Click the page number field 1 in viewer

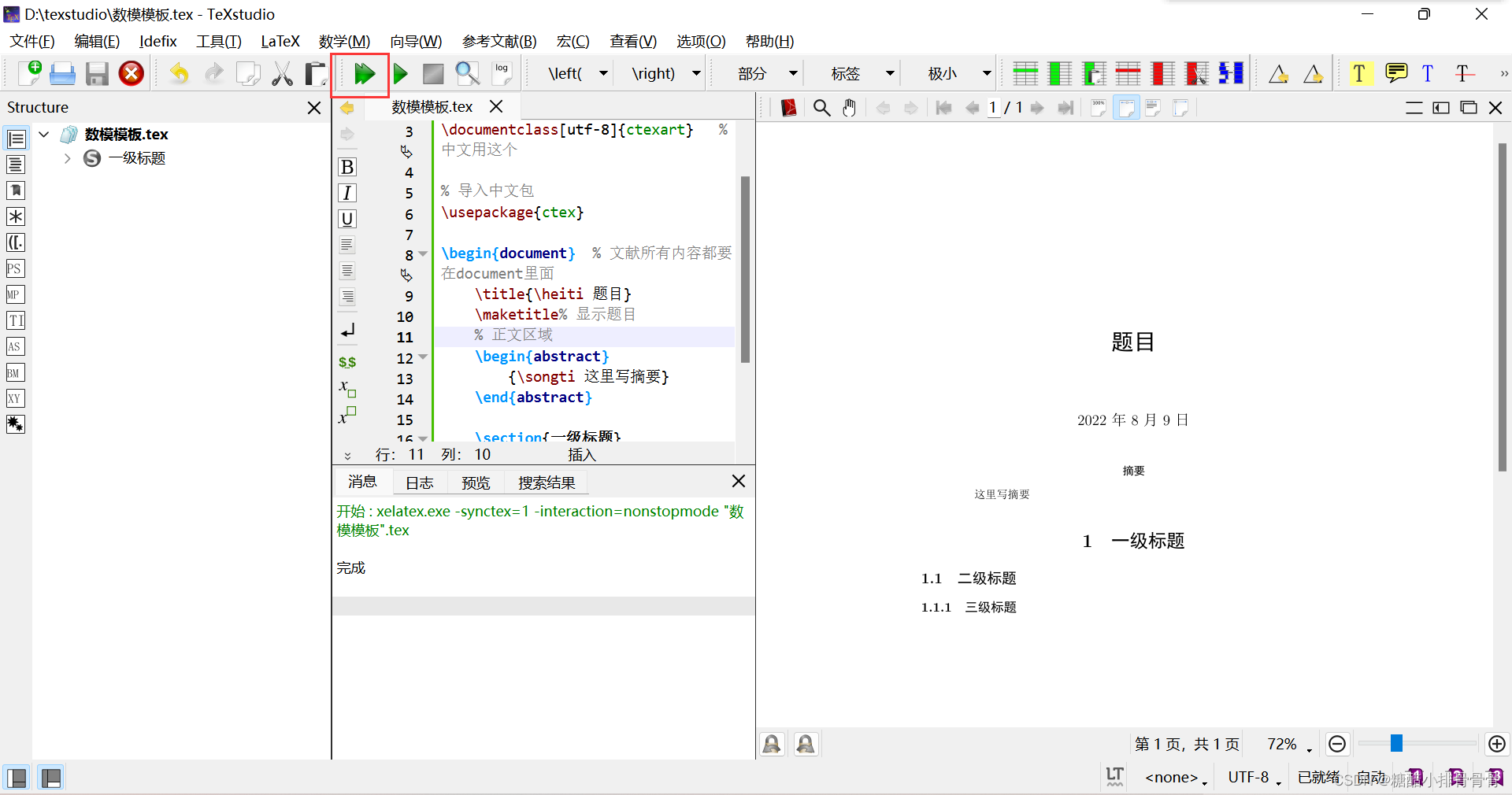993,108
